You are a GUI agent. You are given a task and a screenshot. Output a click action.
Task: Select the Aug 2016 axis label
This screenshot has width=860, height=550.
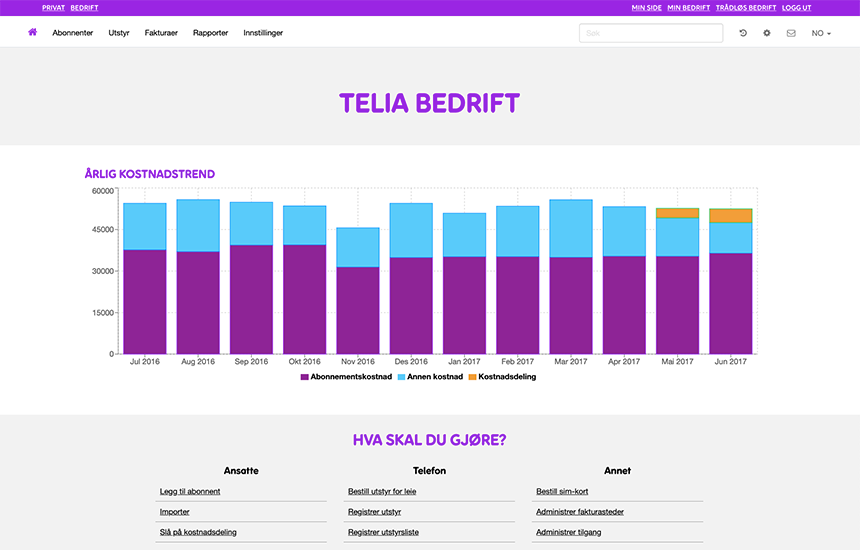(198, 361)
